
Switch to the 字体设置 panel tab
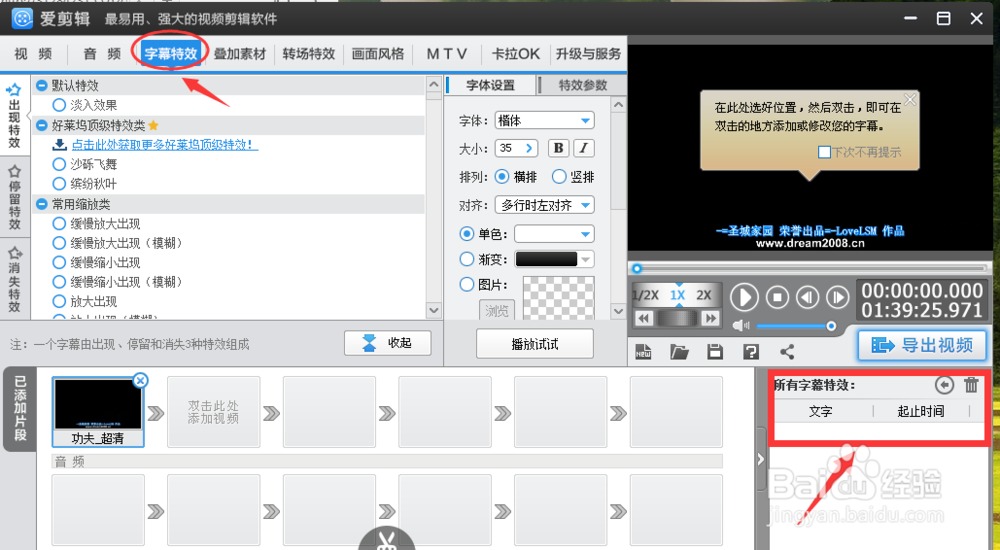[x=490, y=85]
